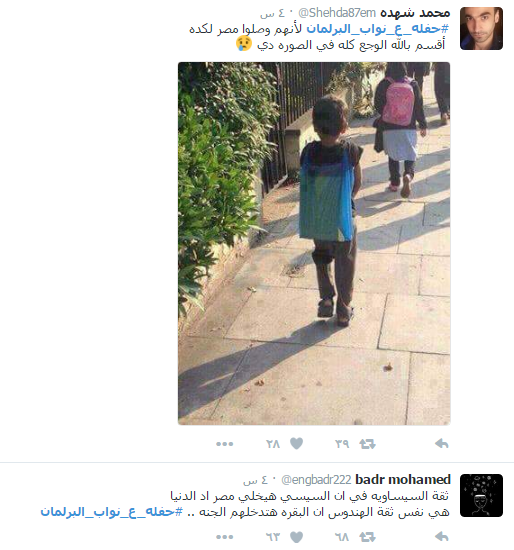Open the hashtag in badr mohamed's tweet
Image resolution: width=514 pixels, height=550 pixels.
coord(112,512)
